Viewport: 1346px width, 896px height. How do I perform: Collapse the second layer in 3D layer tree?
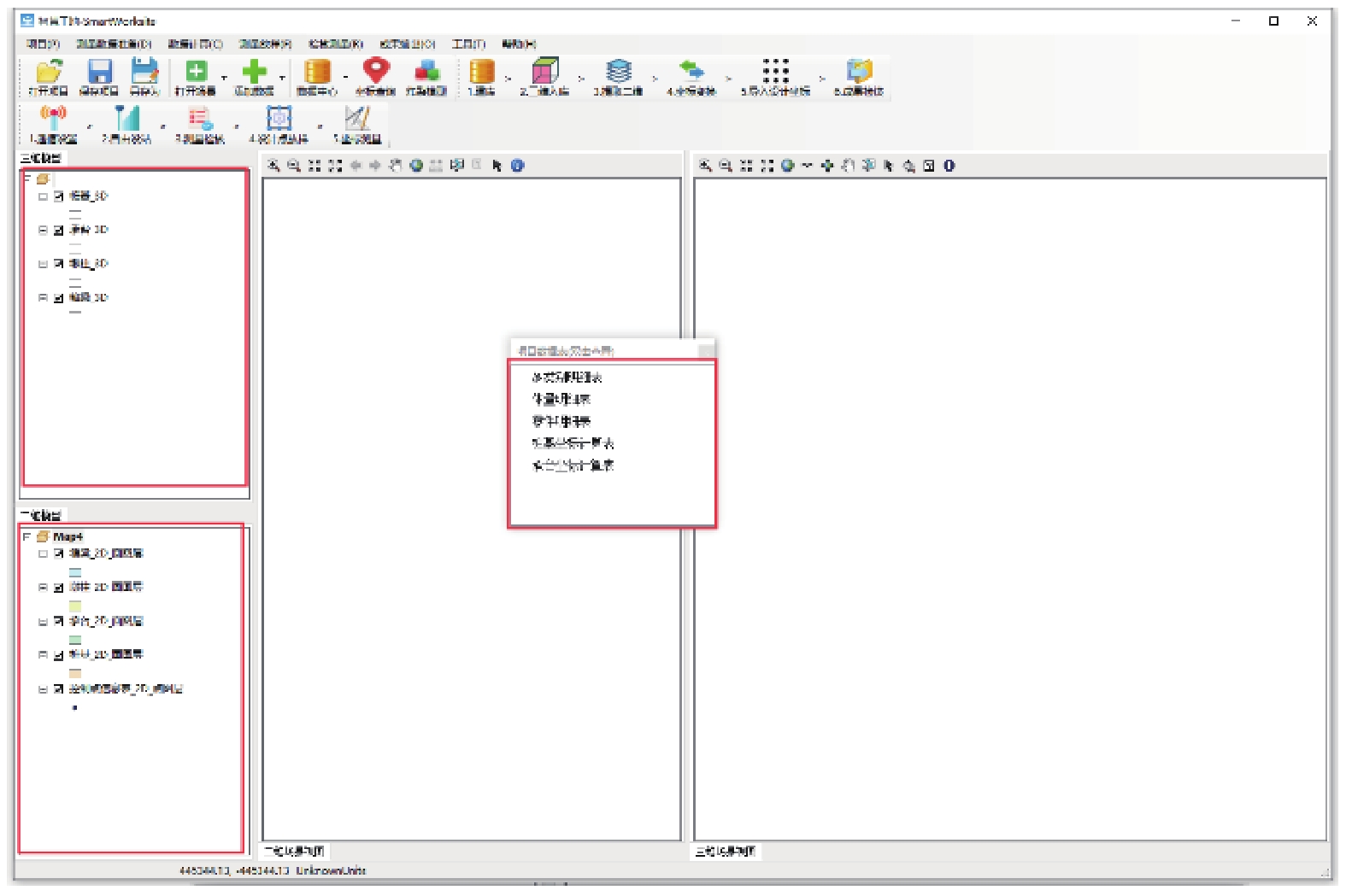43,230
